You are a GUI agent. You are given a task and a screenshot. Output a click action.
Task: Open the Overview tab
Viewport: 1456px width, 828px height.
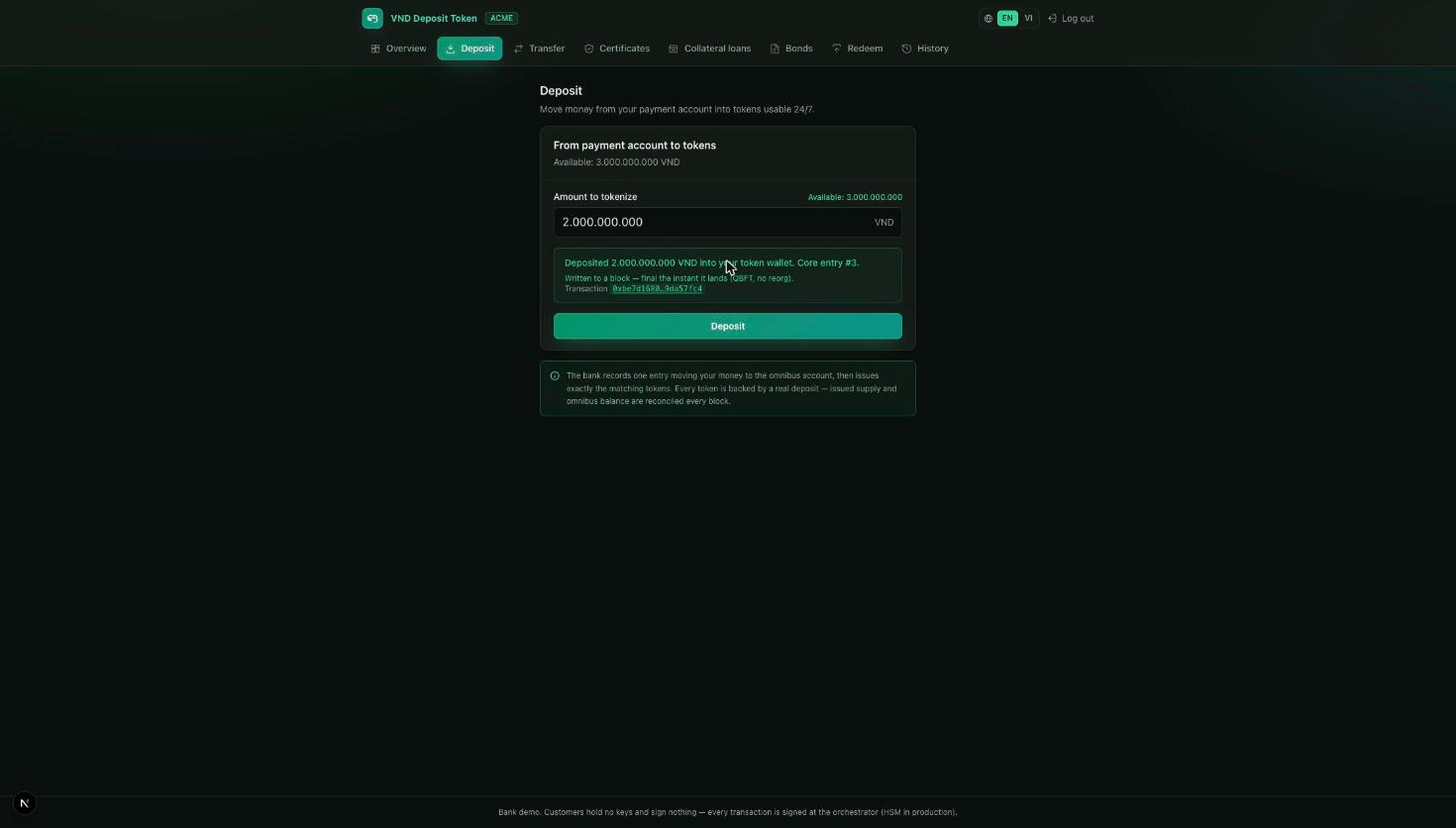(x=398, y=49)
